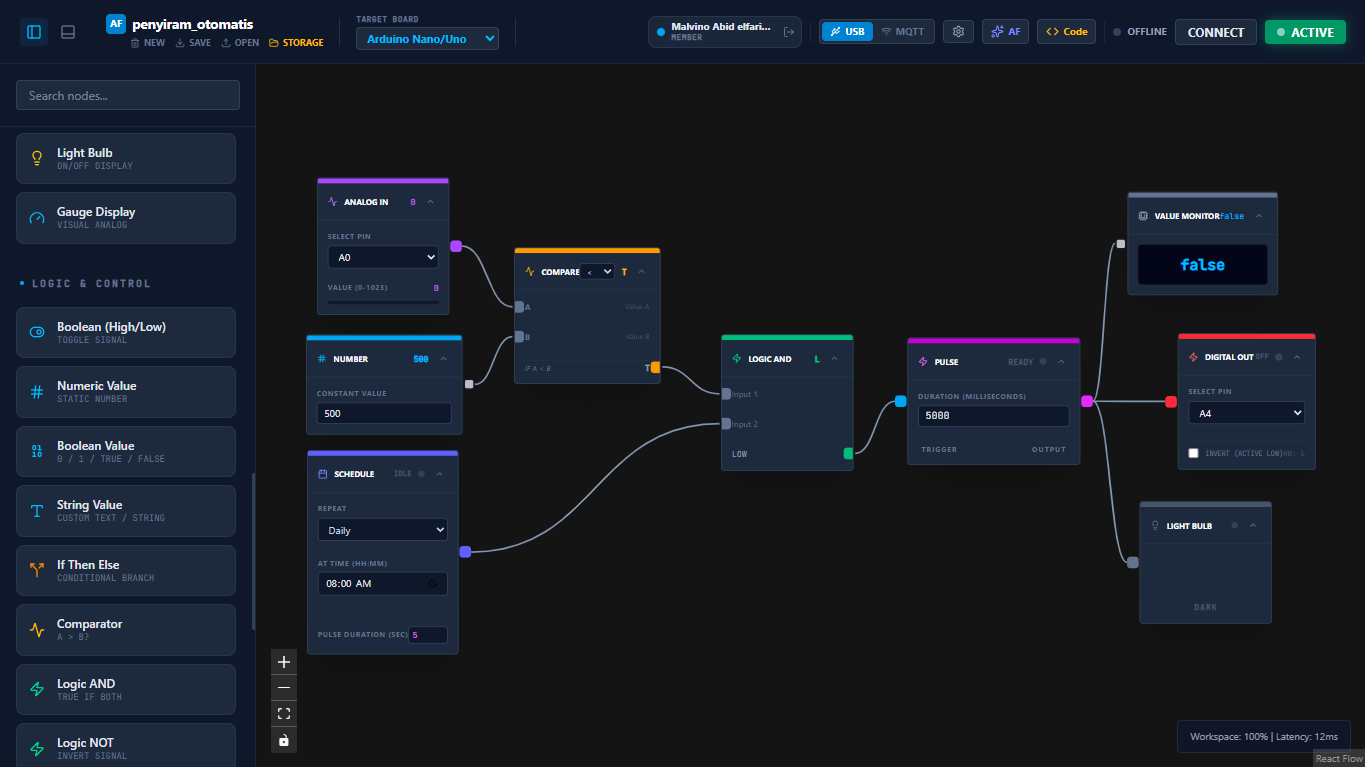Enable Invert (Active Low) checkbox
The image size is (1365, 767).
coord(1193,453)
